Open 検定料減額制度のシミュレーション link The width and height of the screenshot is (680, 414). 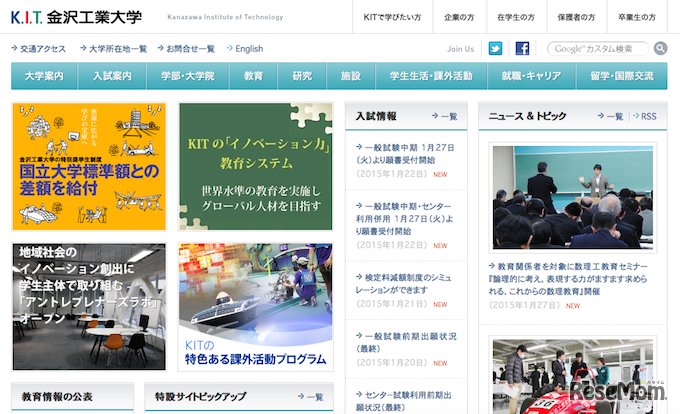[403, 284]
